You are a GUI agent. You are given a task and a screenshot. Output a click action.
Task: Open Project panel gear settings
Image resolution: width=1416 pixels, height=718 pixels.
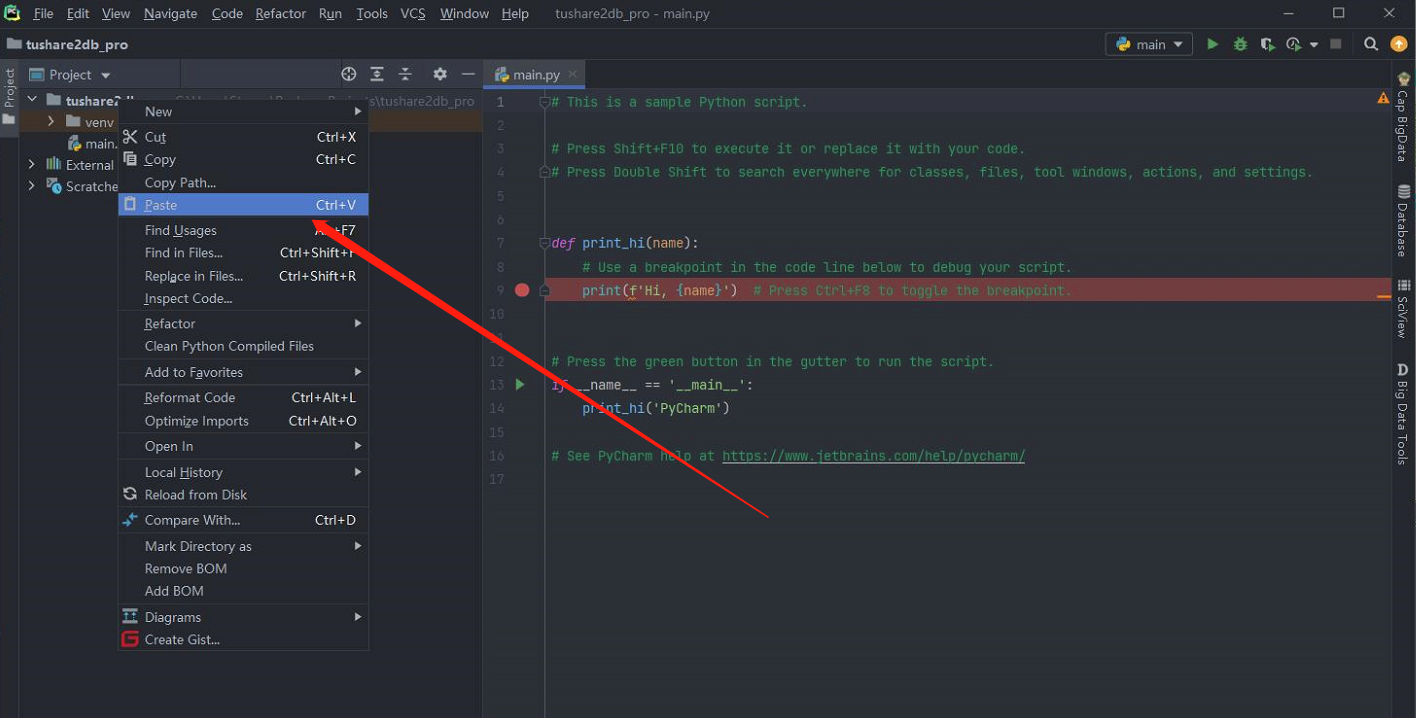click(440, 74)
